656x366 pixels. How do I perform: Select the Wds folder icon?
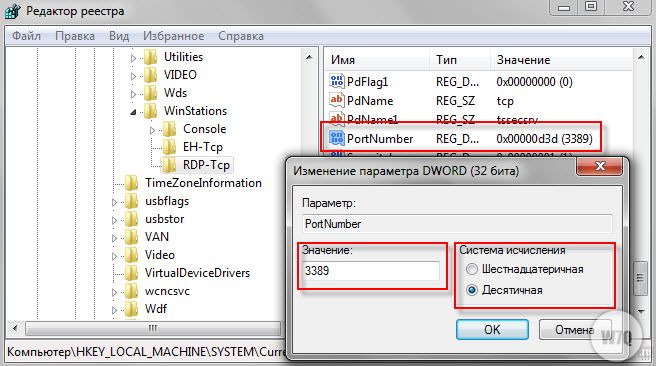click(x=151, y=93)
